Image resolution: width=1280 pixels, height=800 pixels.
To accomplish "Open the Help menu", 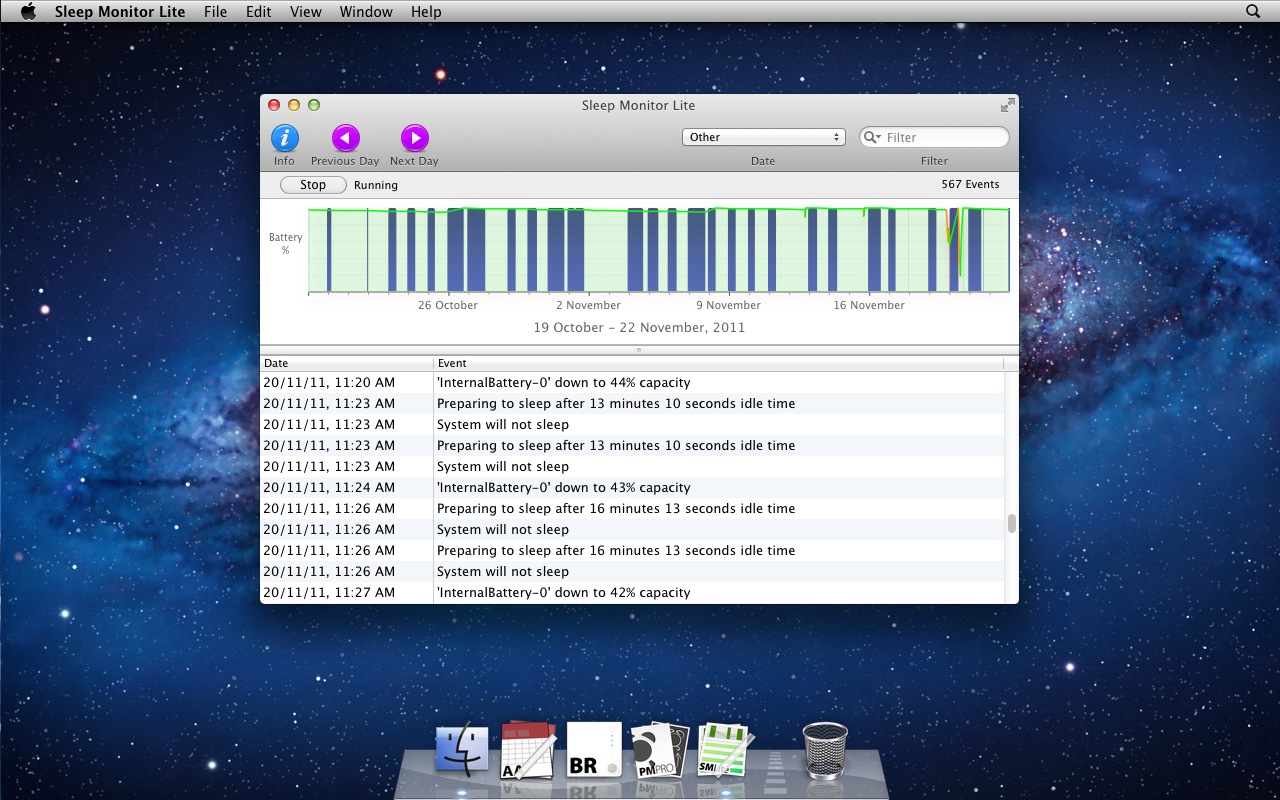I will coord(426,11).
